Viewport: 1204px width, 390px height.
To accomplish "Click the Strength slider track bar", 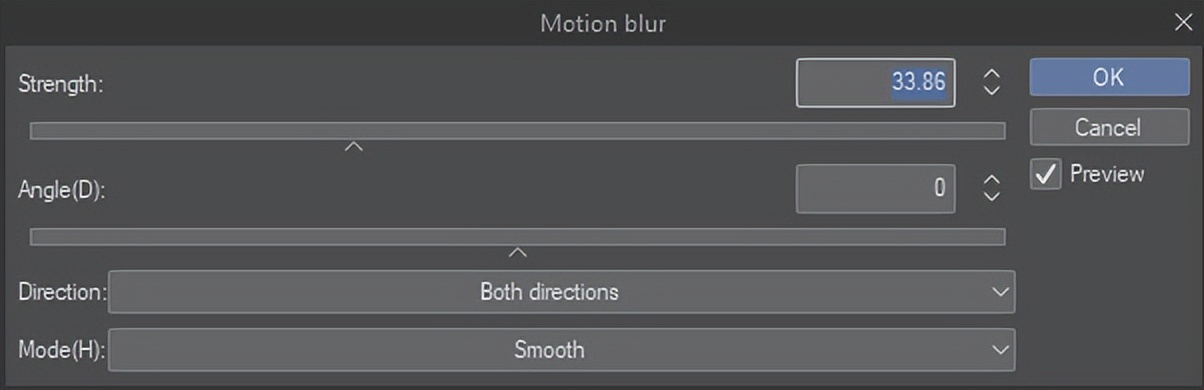I will 518,131.
